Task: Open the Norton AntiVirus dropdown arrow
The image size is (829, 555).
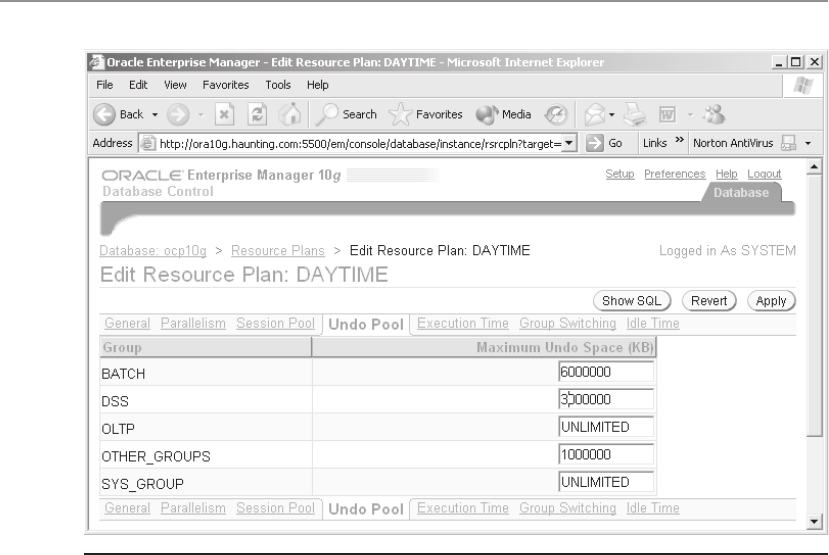Action: (x=808, y=143)
